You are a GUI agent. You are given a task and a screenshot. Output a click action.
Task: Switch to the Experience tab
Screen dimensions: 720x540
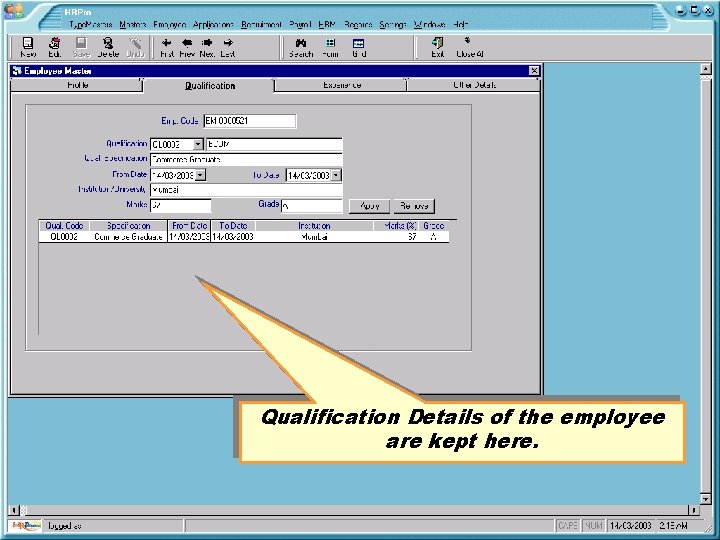(x=342, y=85)
